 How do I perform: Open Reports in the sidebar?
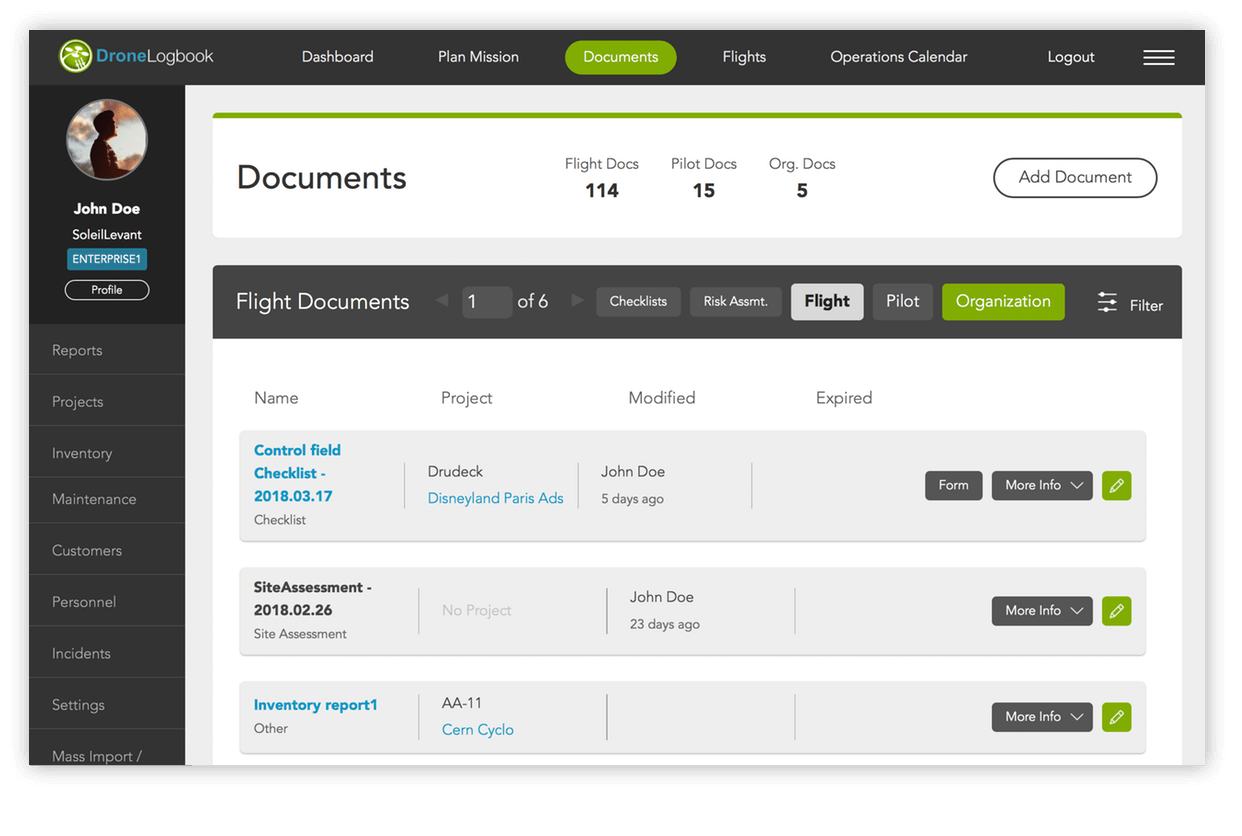pyautogui.click(x=107, y=350)
